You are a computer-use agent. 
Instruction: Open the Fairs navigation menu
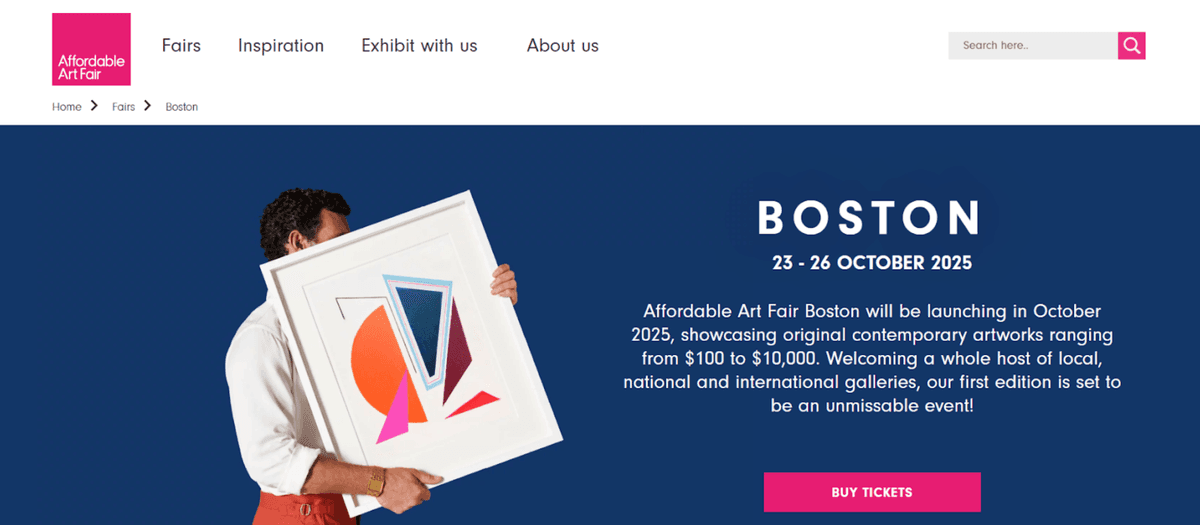(x=181, y=45)
